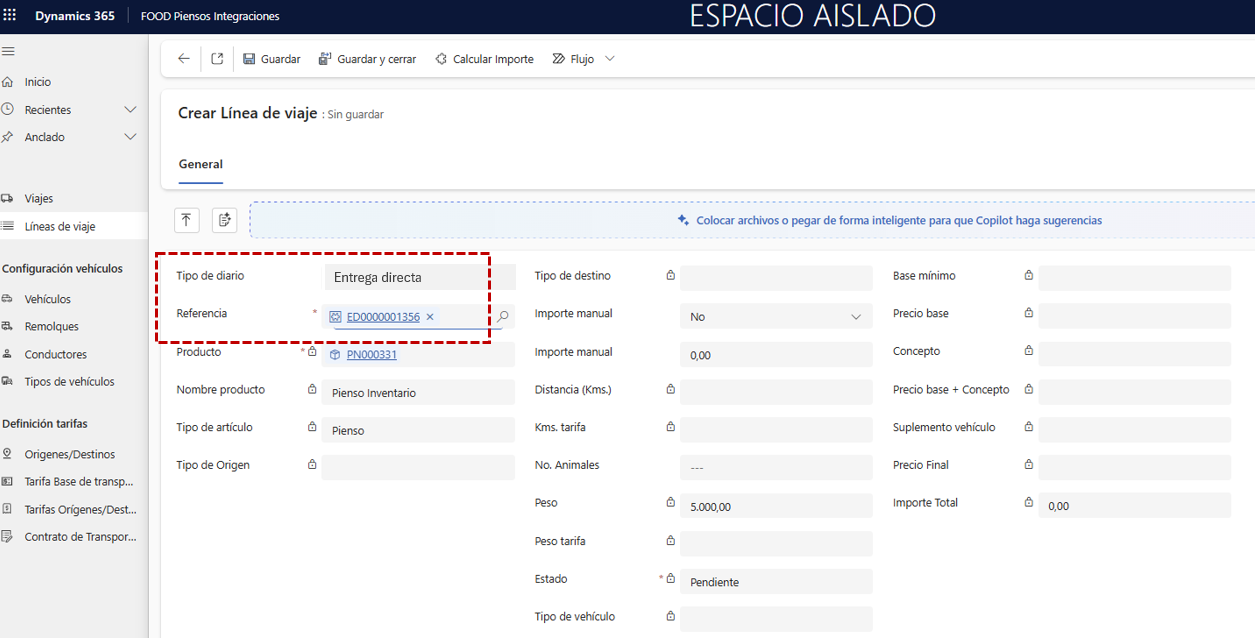The image size is (1255, 638).
Task: Click the Referencia lookup search icon
Action: click(x=503, y=317)
